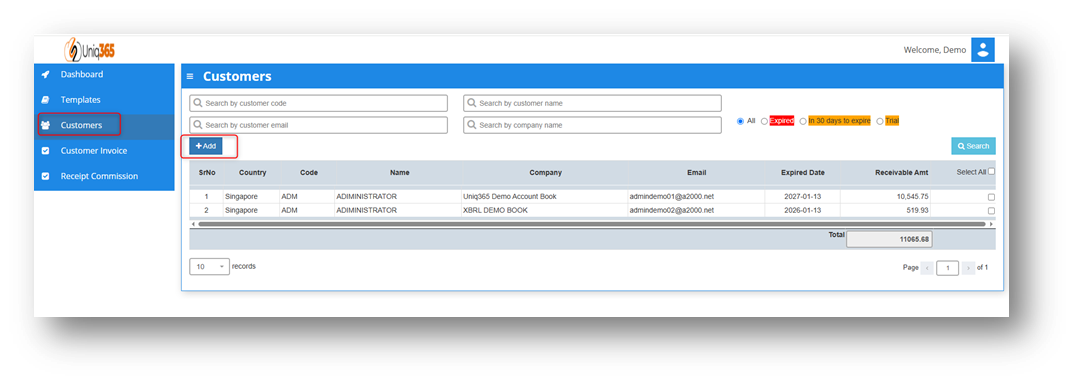This screenshot has height=383, width=1075.
Task: Toggle the hamburger menu beside Customers
Action: 190,77
